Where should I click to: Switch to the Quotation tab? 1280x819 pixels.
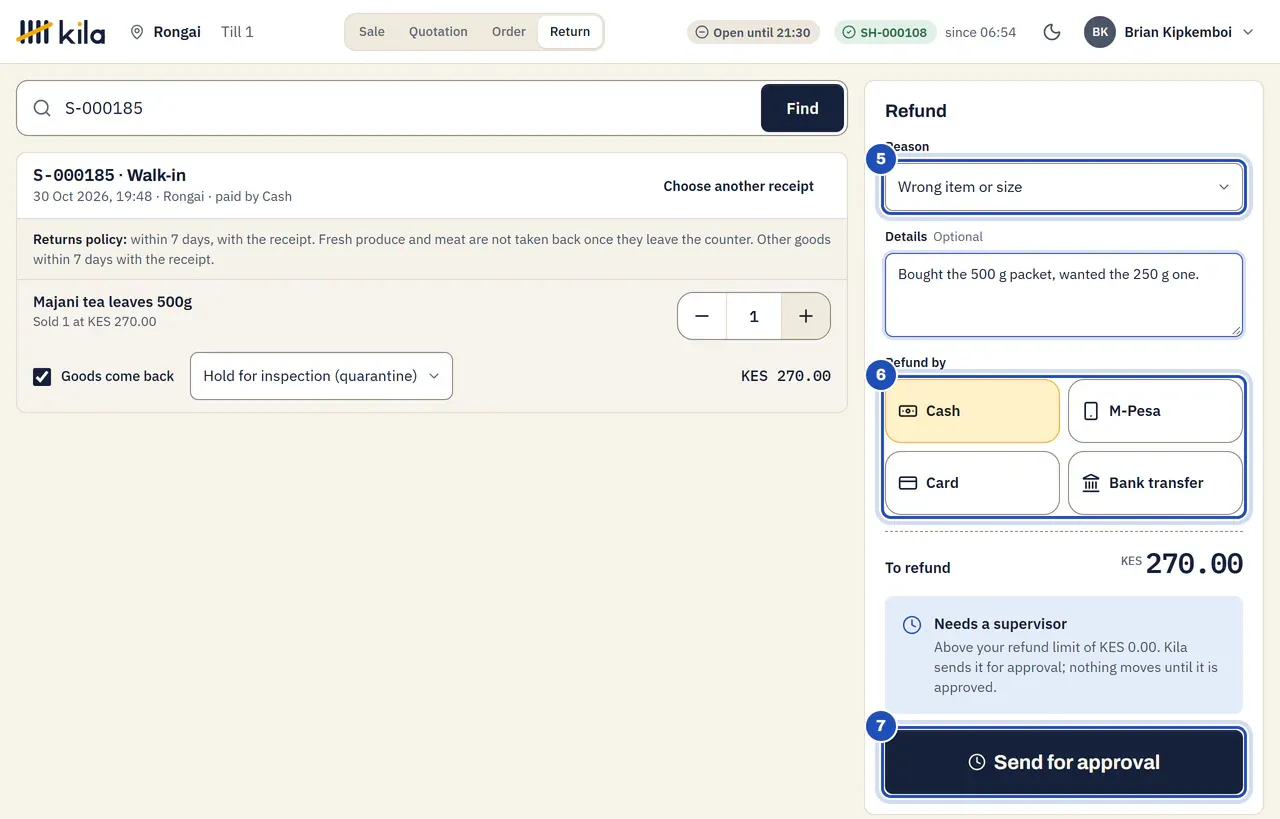click(438, 32)
